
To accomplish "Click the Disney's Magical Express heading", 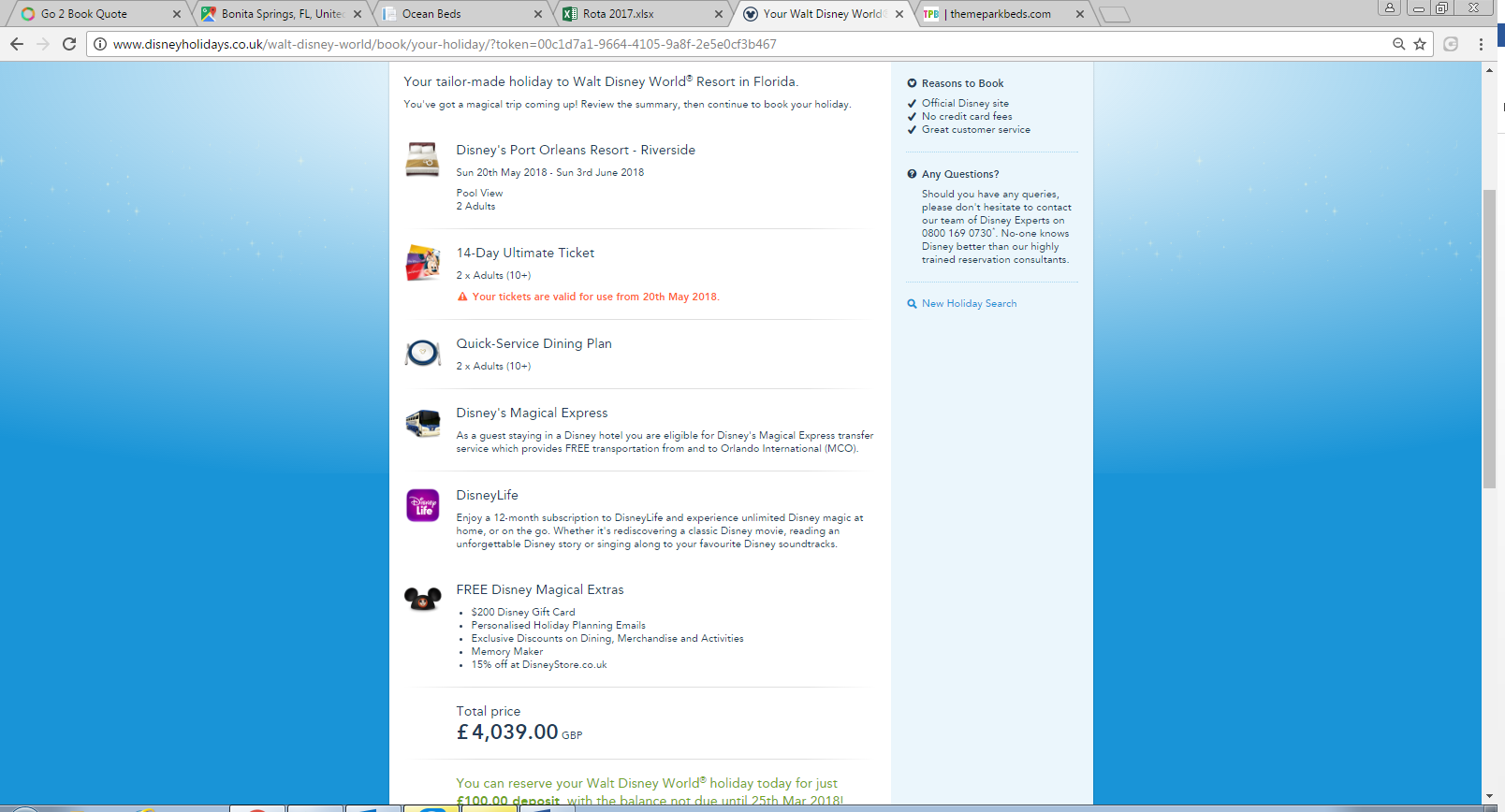I will (532, 413).
